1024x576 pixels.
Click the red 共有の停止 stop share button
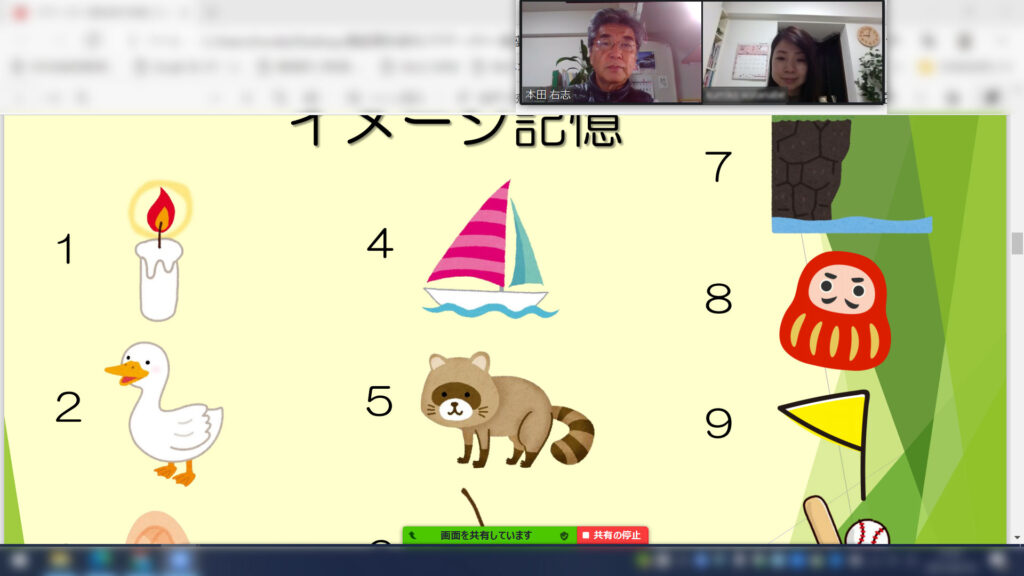(613, 536)
